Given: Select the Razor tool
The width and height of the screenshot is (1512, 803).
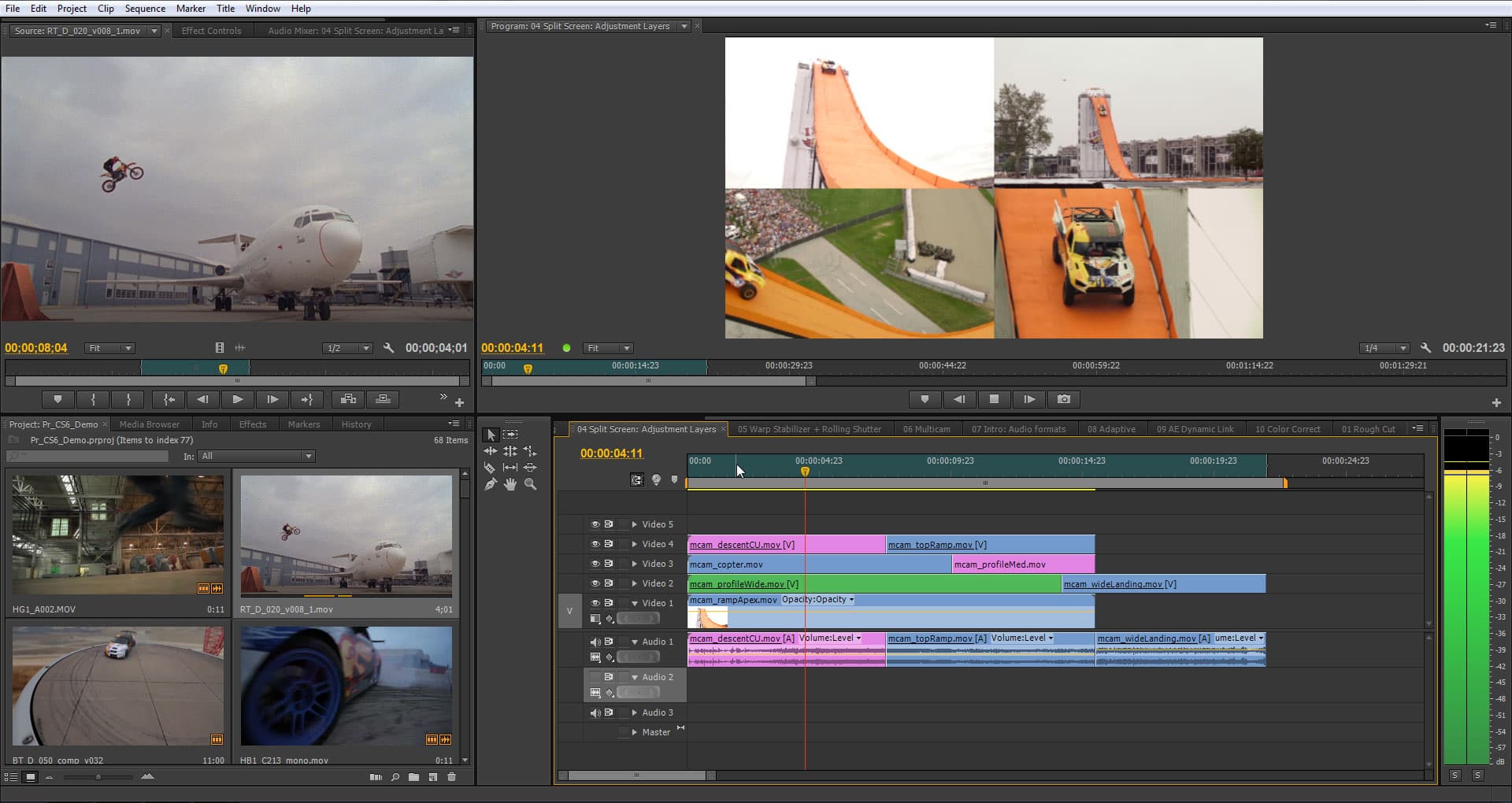Looking at the screenshot, I should pos(490,468).
